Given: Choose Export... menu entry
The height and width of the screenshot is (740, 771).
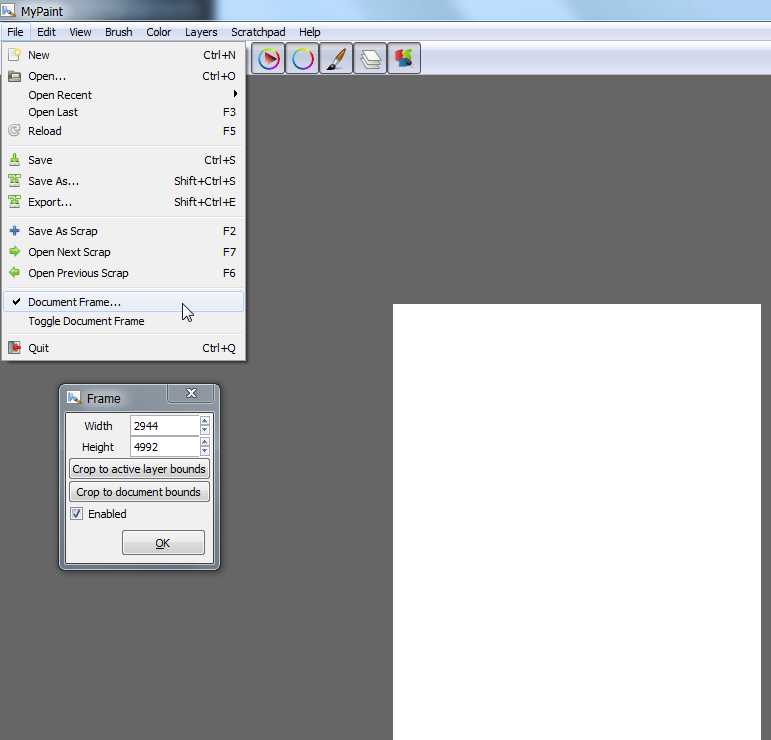Looking at the screenshot, I should click(x=123, y=202).
